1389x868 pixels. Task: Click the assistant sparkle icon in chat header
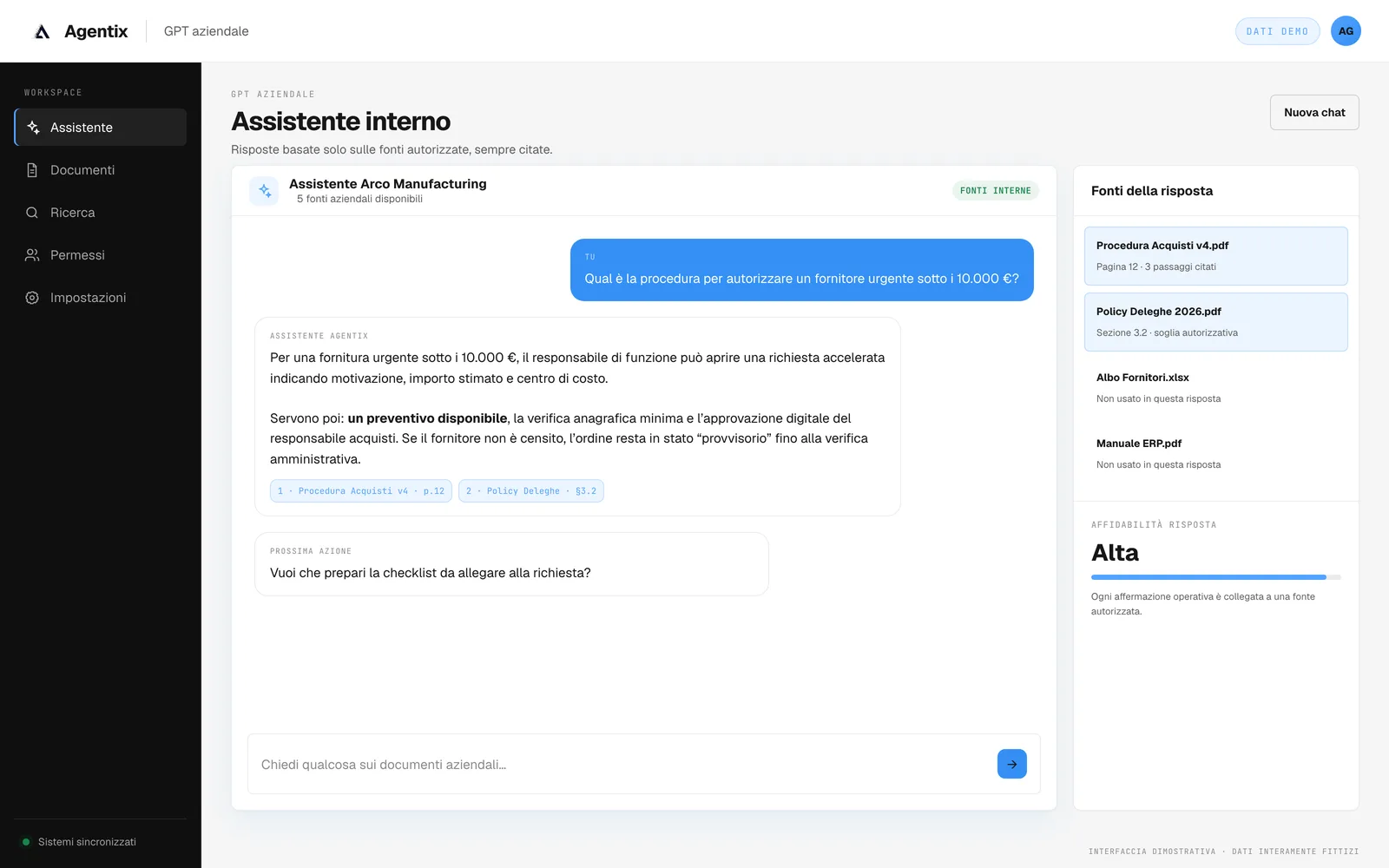pos(264,191)
